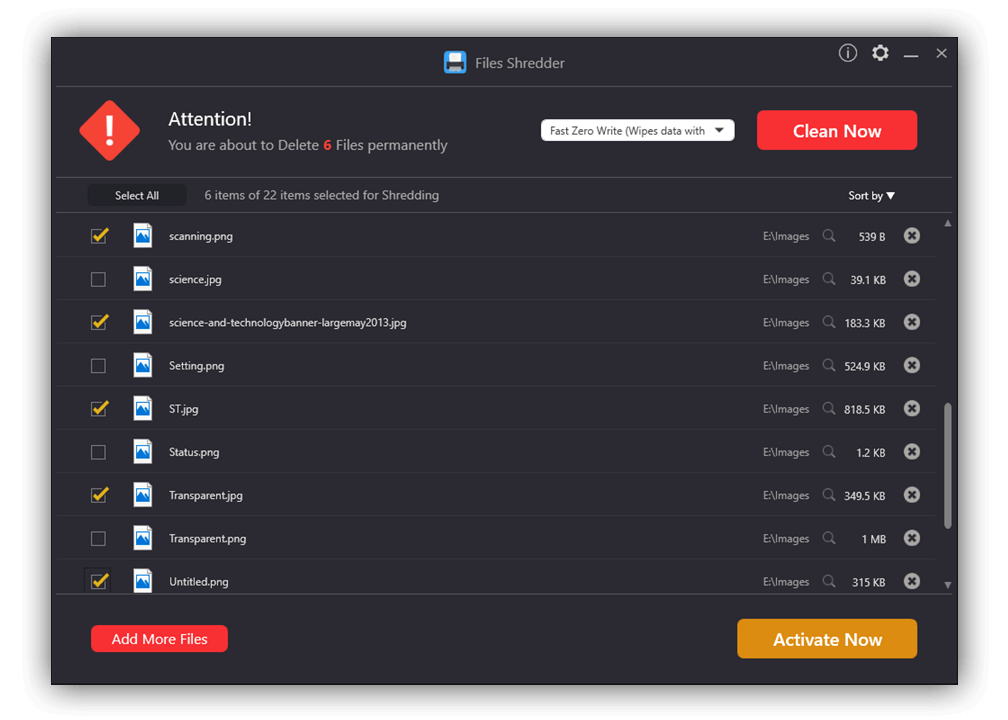Click the file list scrollbar thumb
Viewport: 1008px width, 720px height.
coord(948,466)
